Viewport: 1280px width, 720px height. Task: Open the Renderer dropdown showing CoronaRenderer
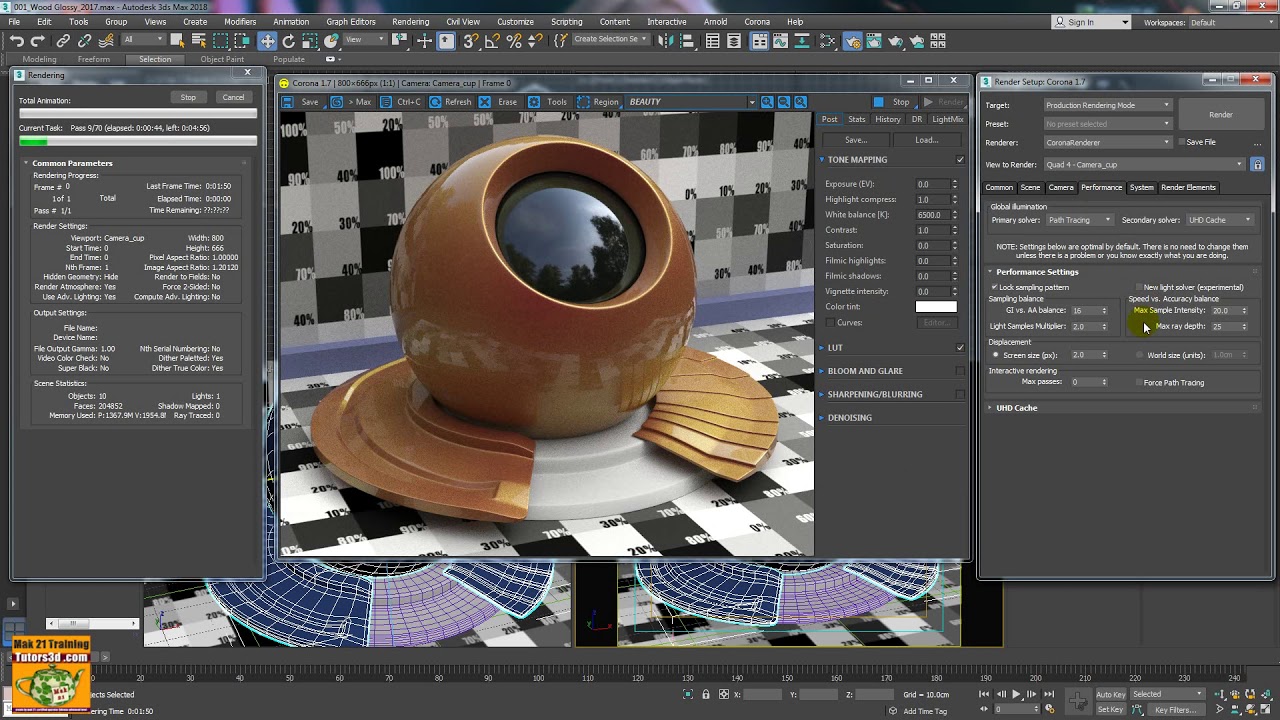click(x=1107, y=142)
